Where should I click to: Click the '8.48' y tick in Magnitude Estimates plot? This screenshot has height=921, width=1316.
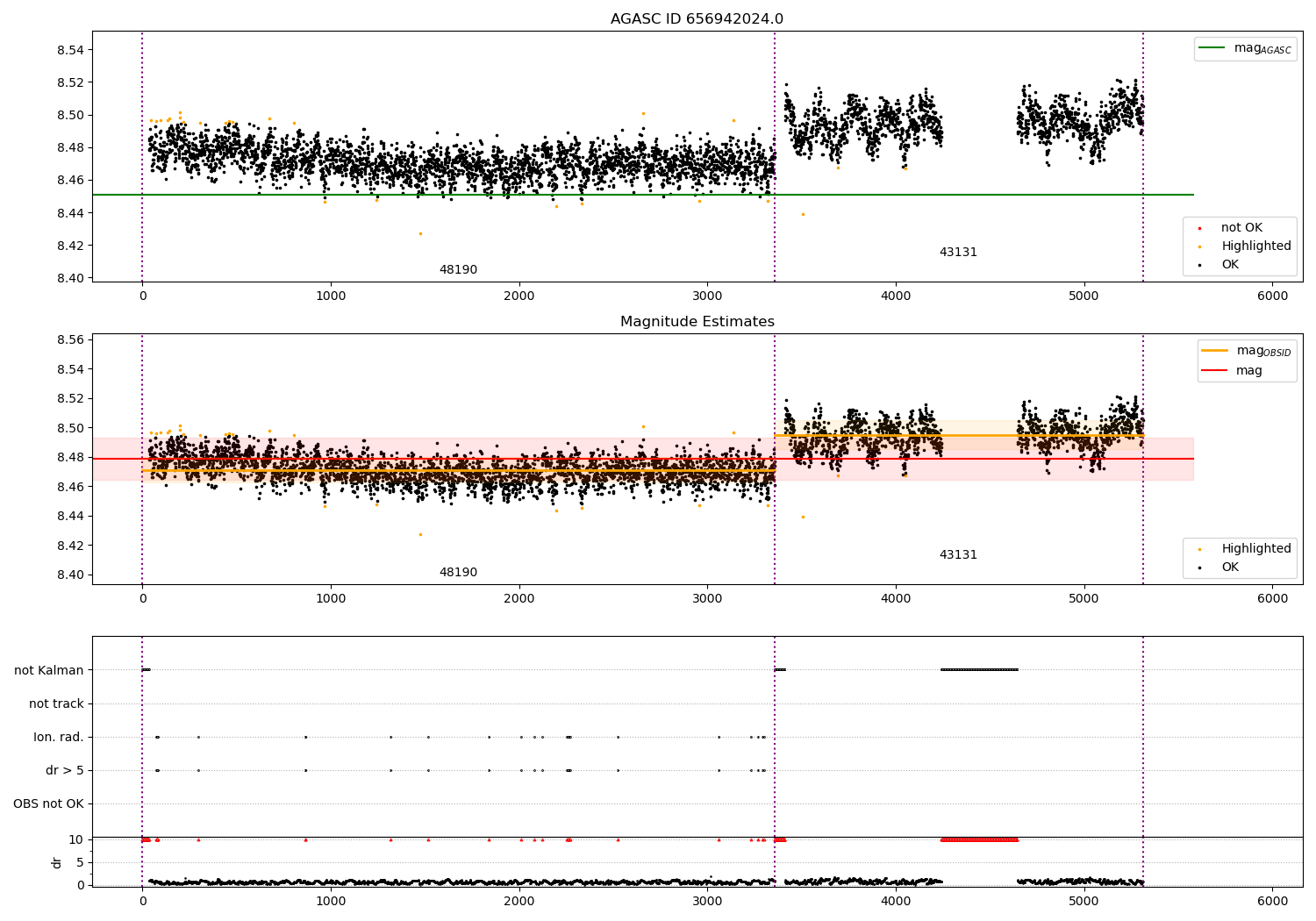pos(70,458)
